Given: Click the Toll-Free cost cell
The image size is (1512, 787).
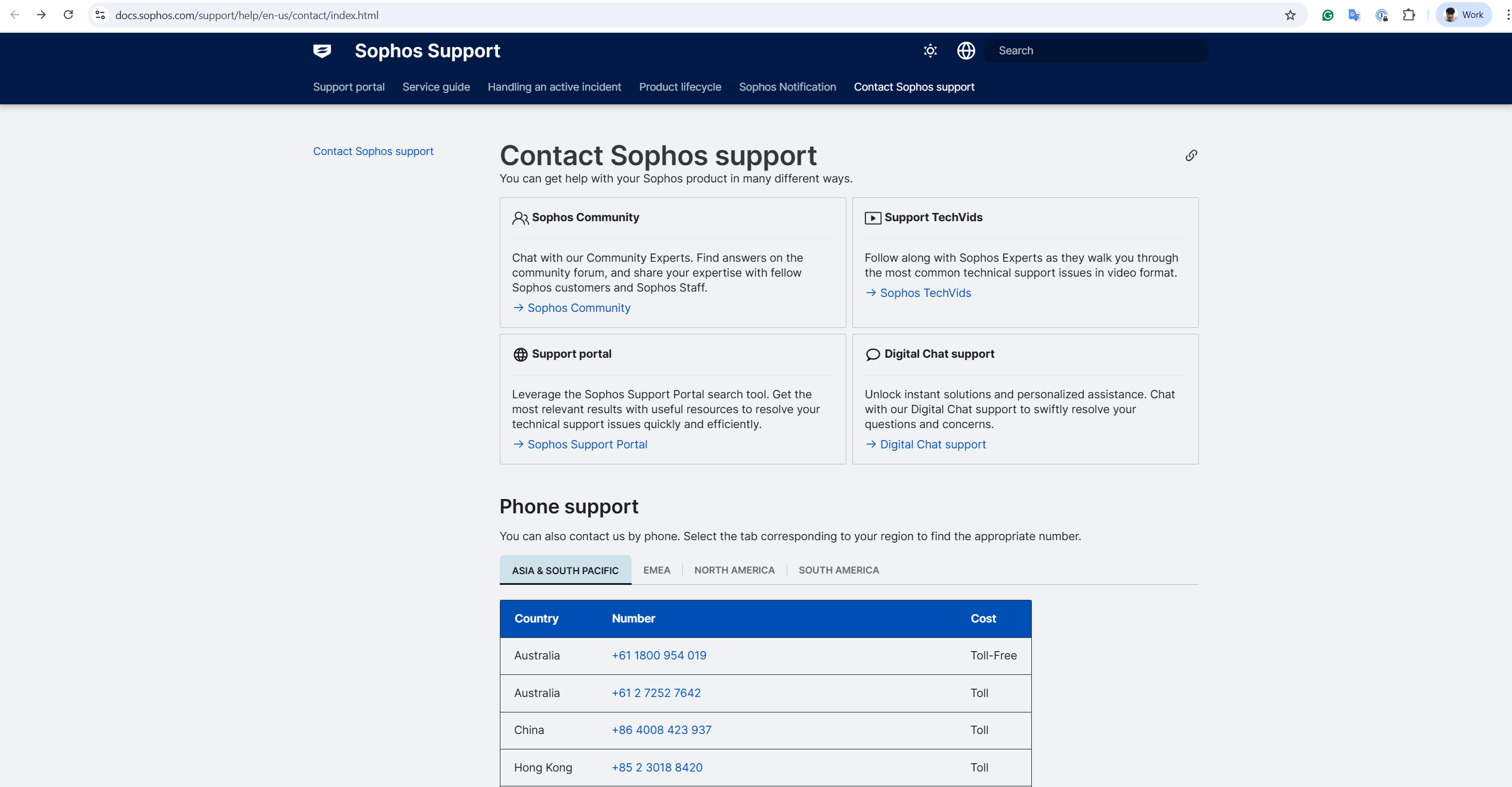Looking at the screenshot, I should tap(993, 655).
